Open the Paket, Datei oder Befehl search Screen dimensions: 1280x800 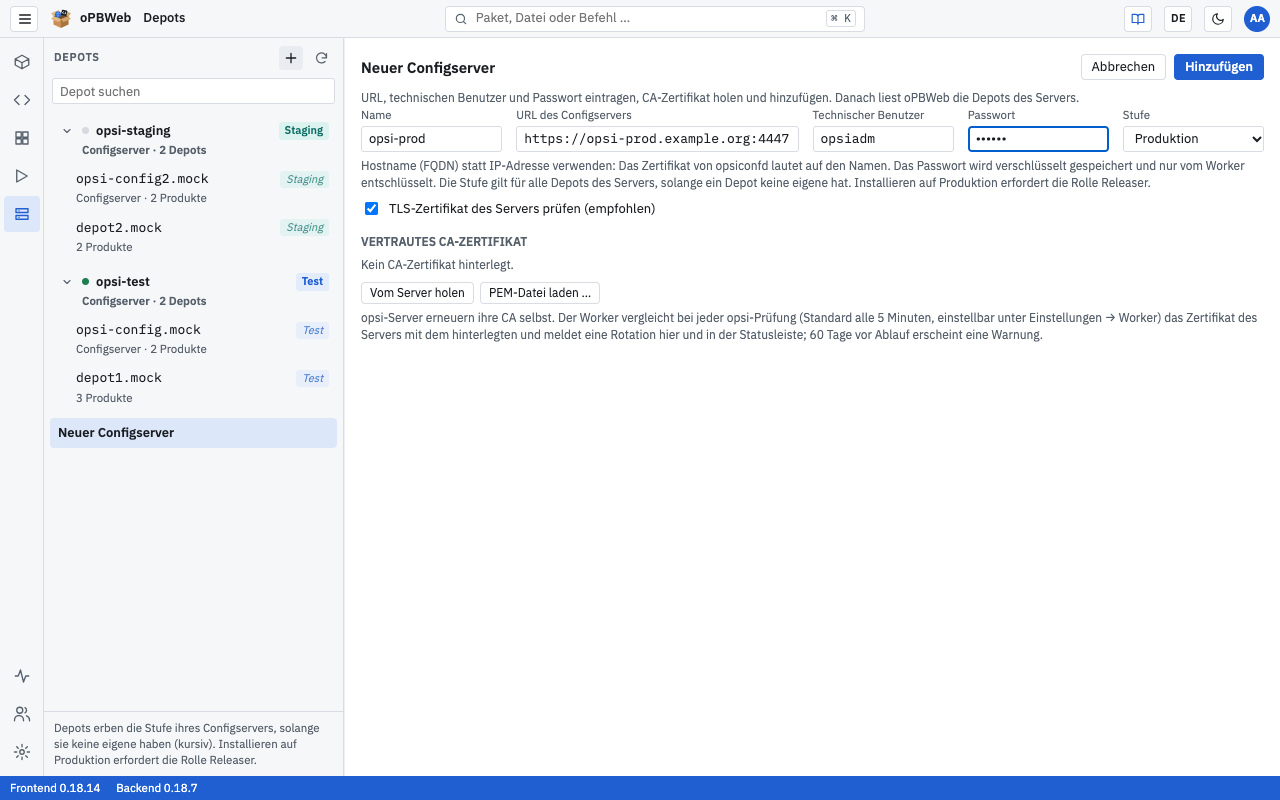[x=655, y=19]
